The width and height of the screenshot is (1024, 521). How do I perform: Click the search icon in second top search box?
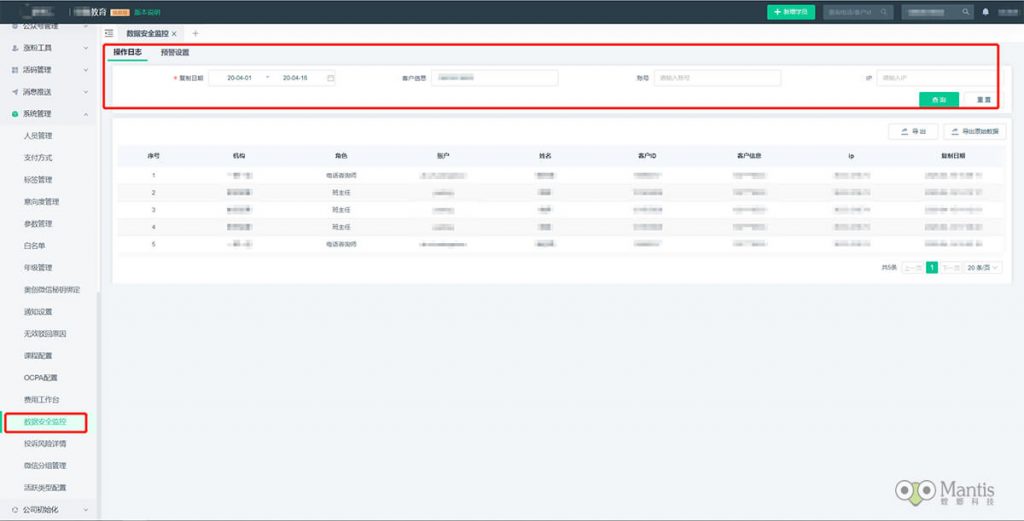point(965,12)
